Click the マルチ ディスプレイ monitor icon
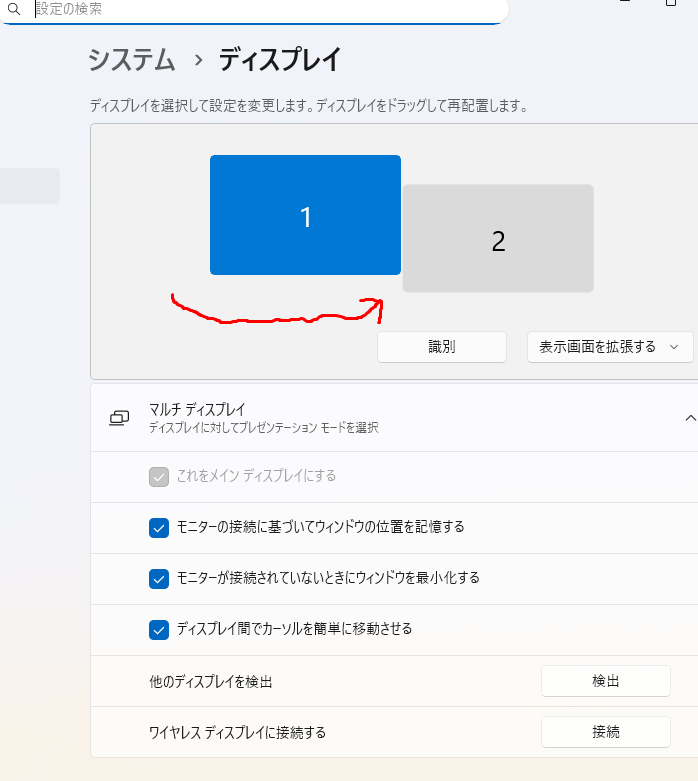This screenshot has width=698, height=781. [x=119, y=418]
